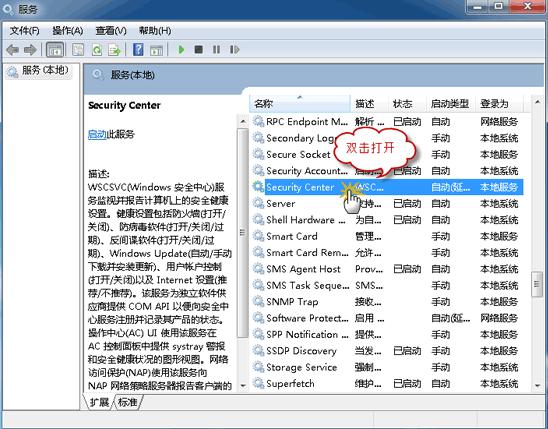
Task: Click the gear icon beside SMS Agent Host
Action: point(258,269)
